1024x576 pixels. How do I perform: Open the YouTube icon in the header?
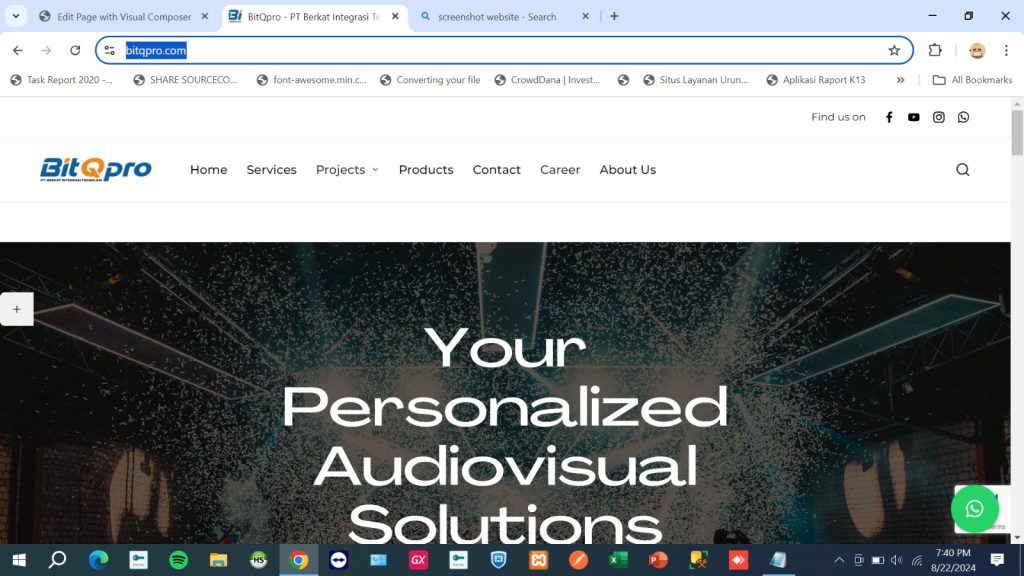(x=914, y=117)
